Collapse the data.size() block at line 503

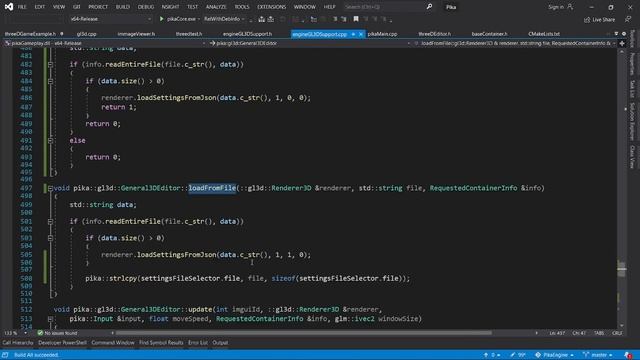(x=50, y=238)
